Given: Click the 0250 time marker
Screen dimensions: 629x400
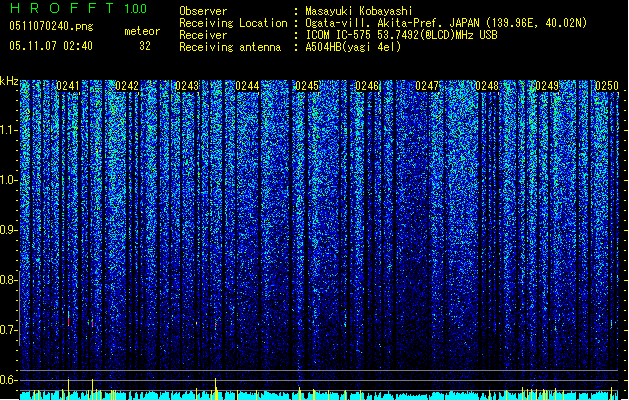Looking at the screenshot, I should pos(607,86).
